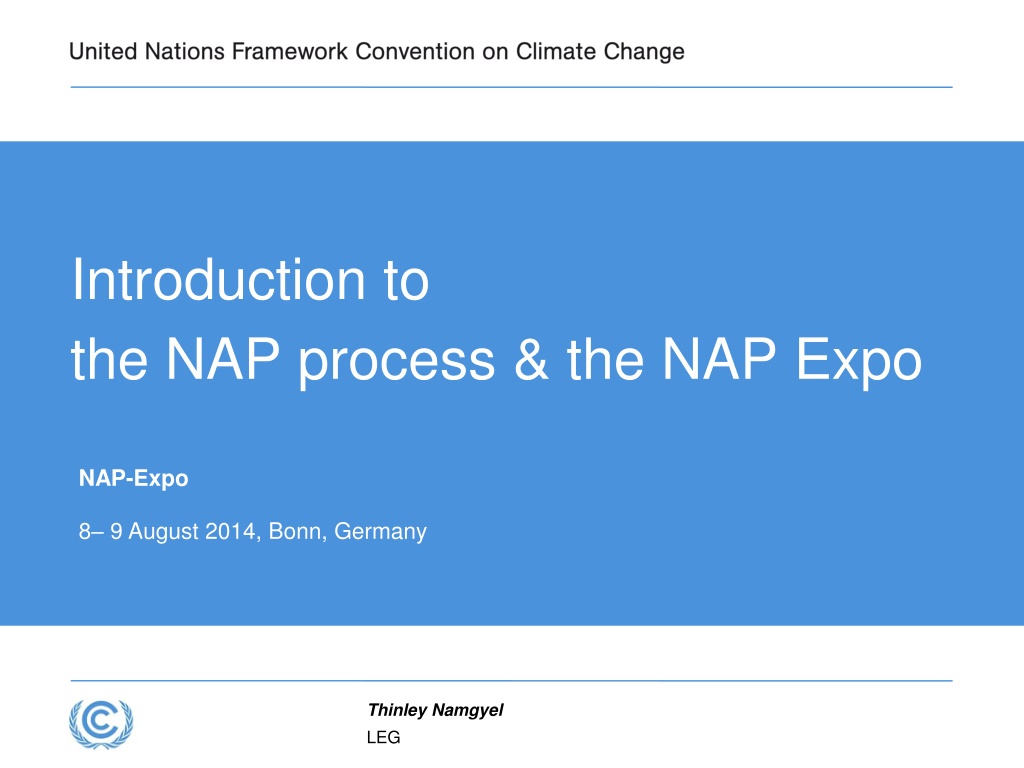Select 'Climate Change' in the header text

coord(600,52)
